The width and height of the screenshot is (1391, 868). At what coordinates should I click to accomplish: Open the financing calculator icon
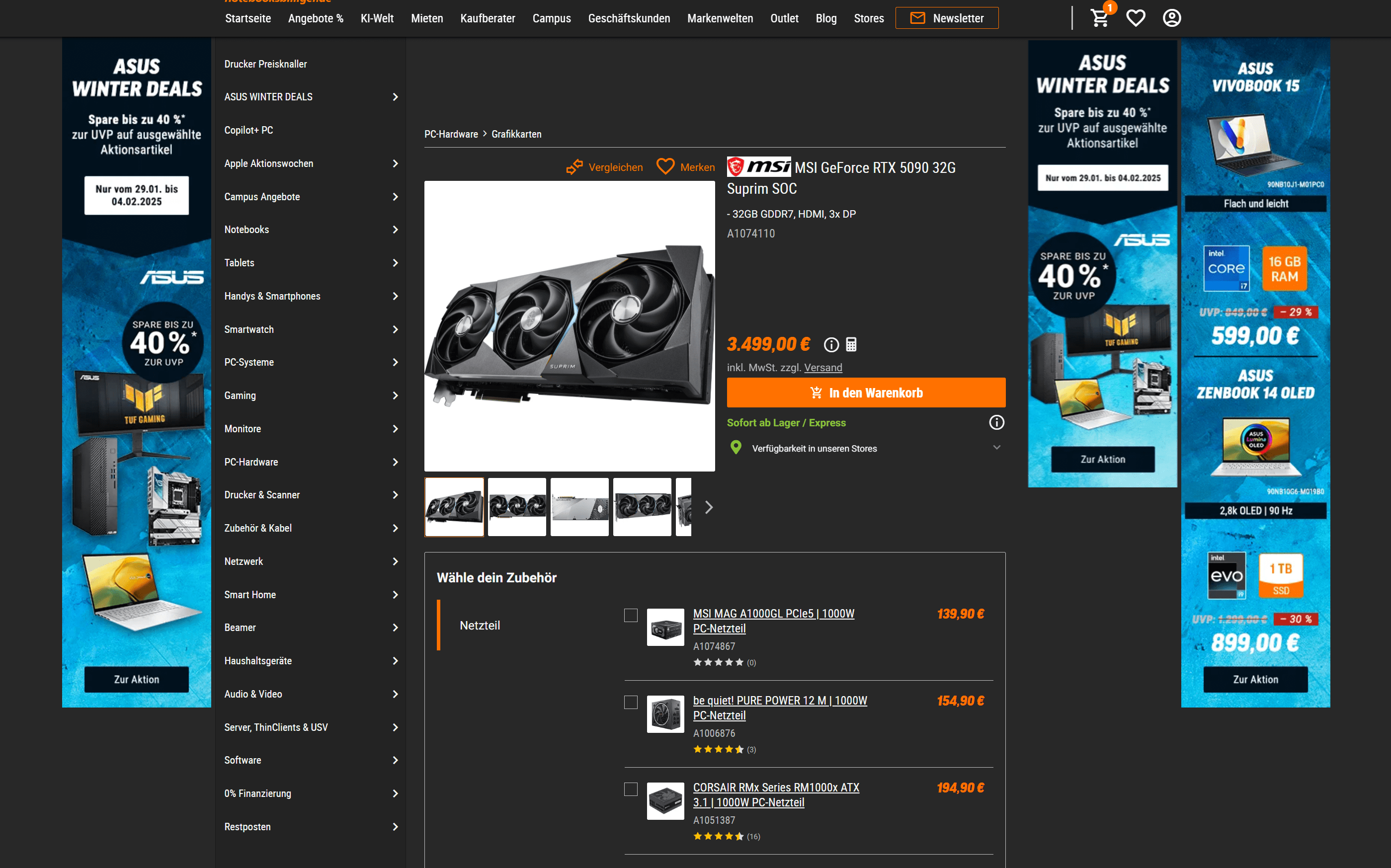pyautogui.click(x=851, y=344)
